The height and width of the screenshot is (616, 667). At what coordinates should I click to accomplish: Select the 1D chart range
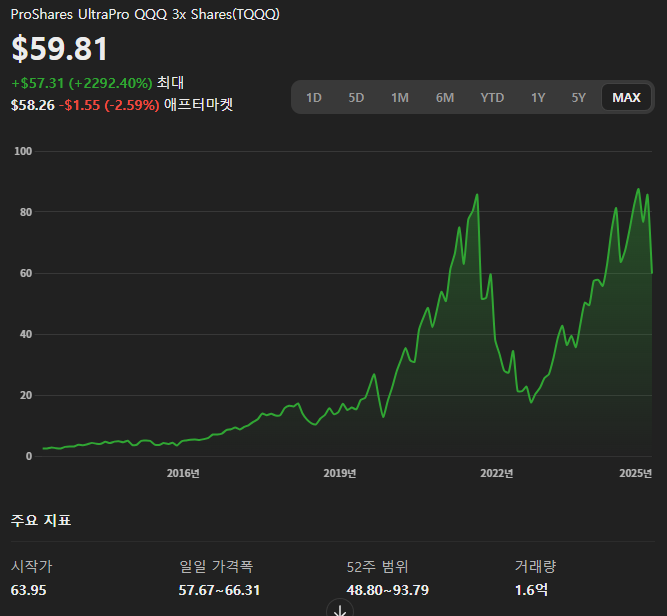314,97
